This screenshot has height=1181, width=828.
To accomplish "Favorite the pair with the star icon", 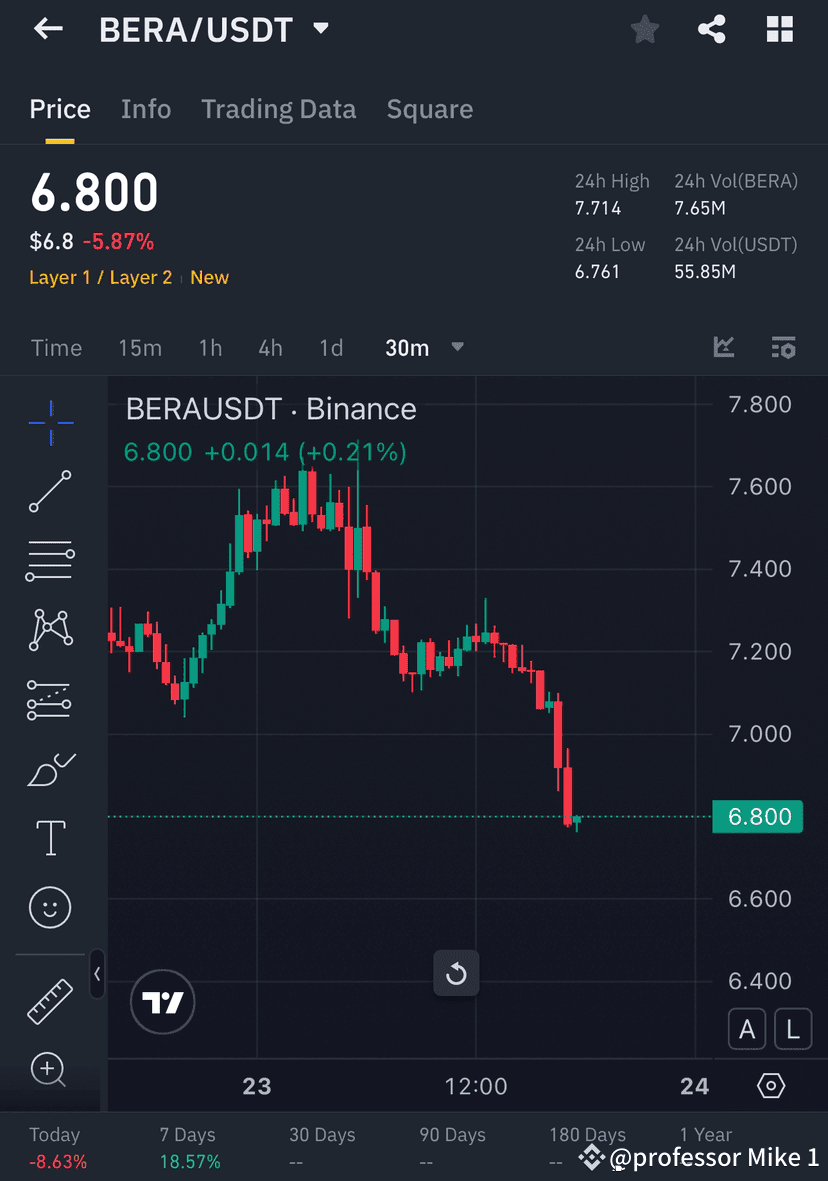I will click(644, 29).
